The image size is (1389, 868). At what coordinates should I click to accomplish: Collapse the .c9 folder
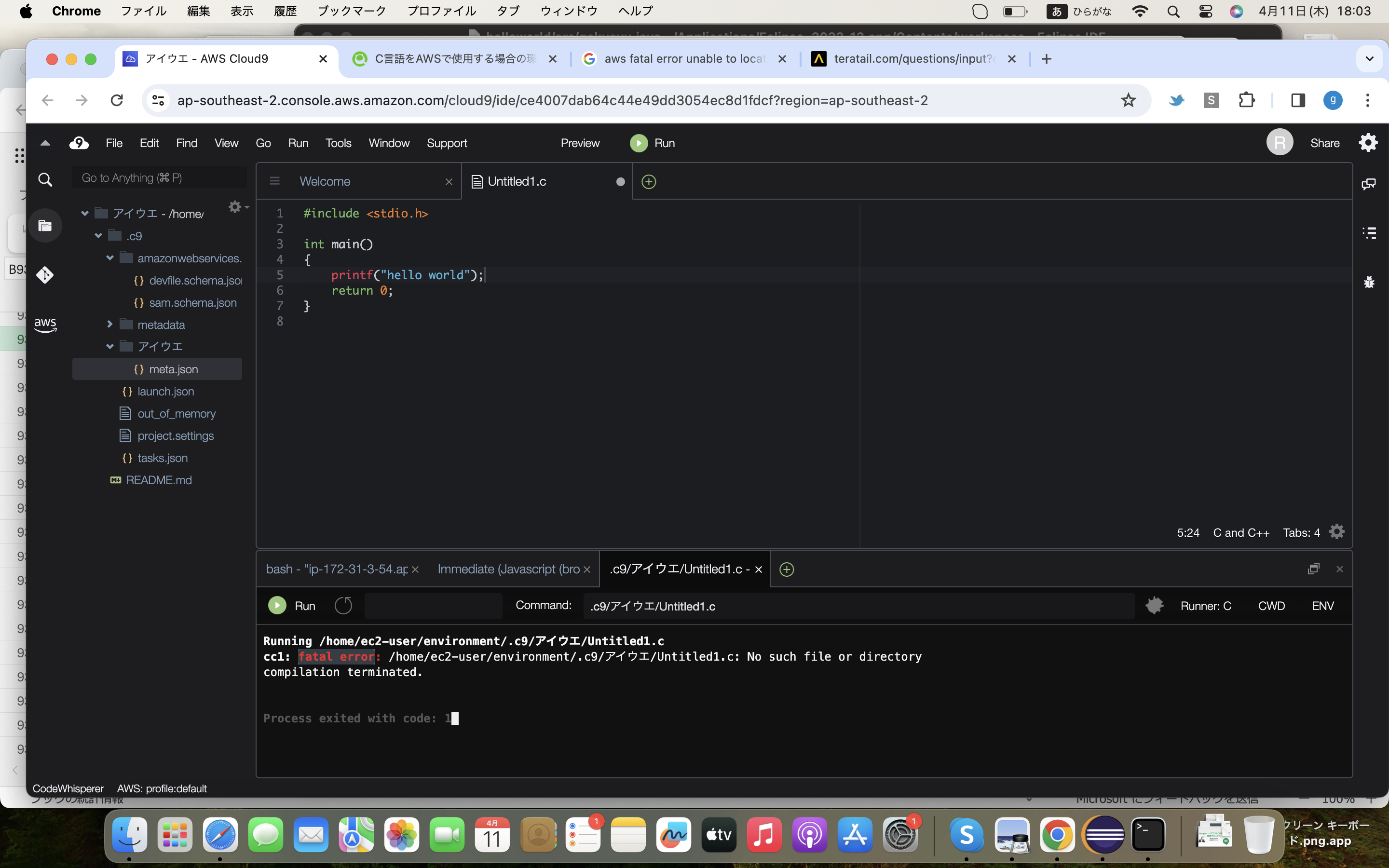99,236
